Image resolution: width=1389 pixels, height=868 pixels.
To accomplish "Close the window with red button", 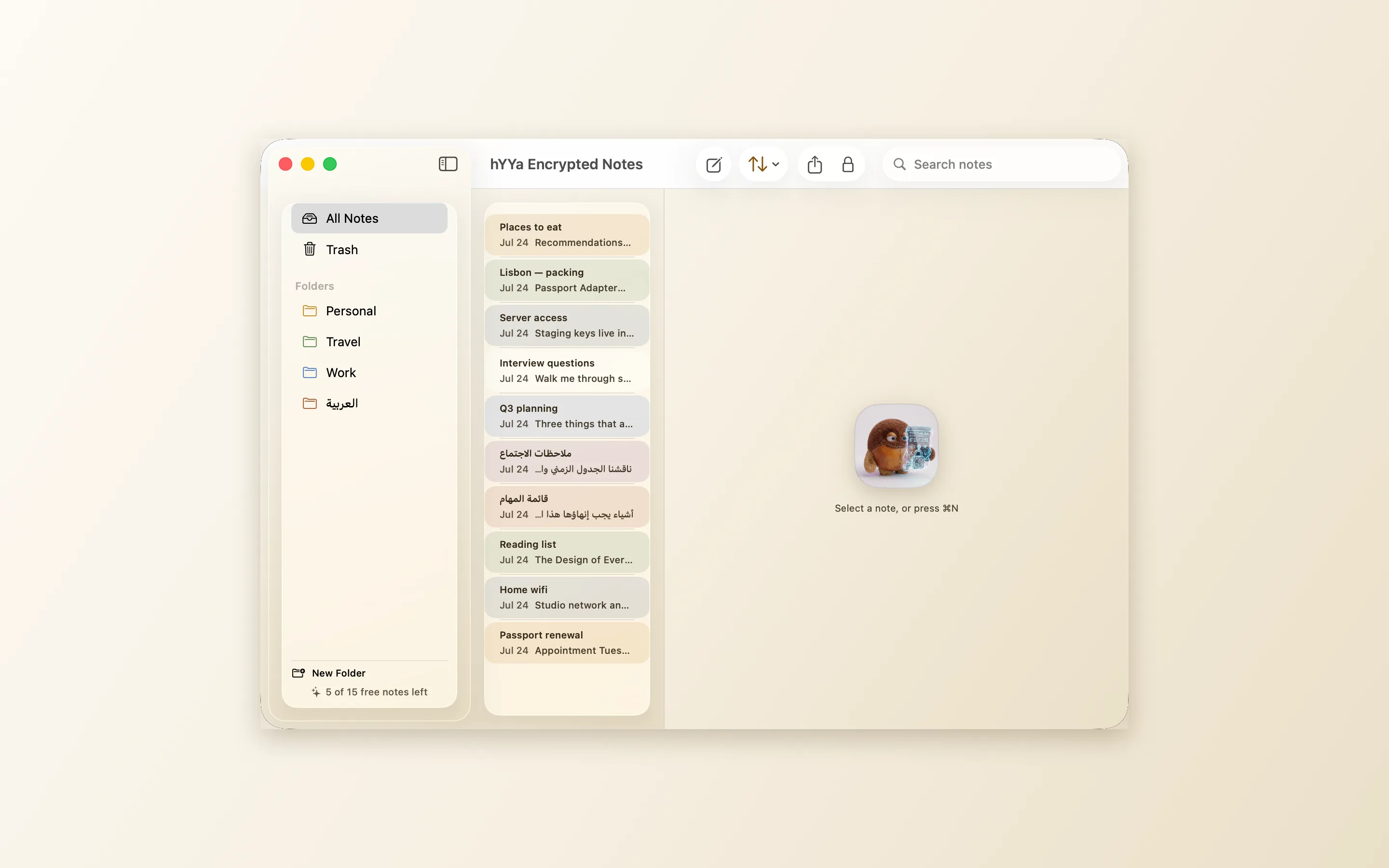I will [285, 164].
